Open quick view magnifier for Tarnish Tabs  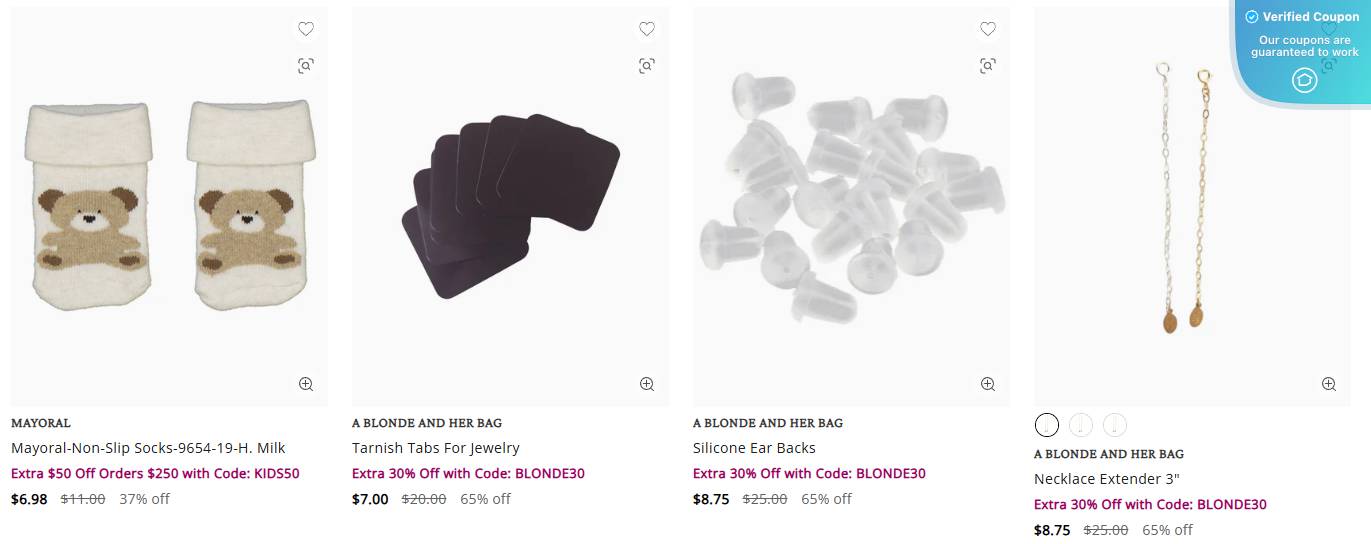pyautogui.click(x=647, y=384)
